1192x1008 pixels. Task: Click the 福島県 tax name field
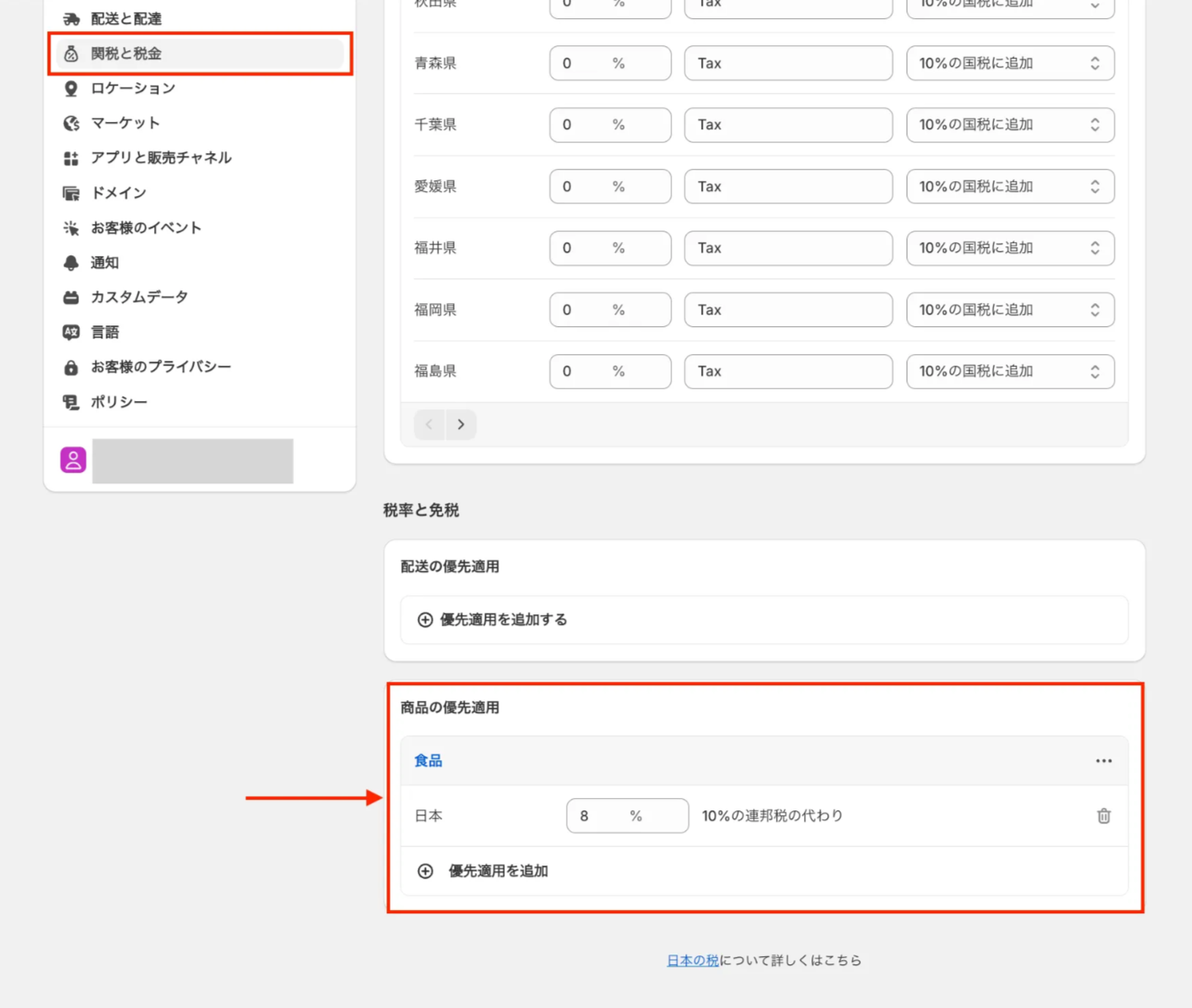788,371
